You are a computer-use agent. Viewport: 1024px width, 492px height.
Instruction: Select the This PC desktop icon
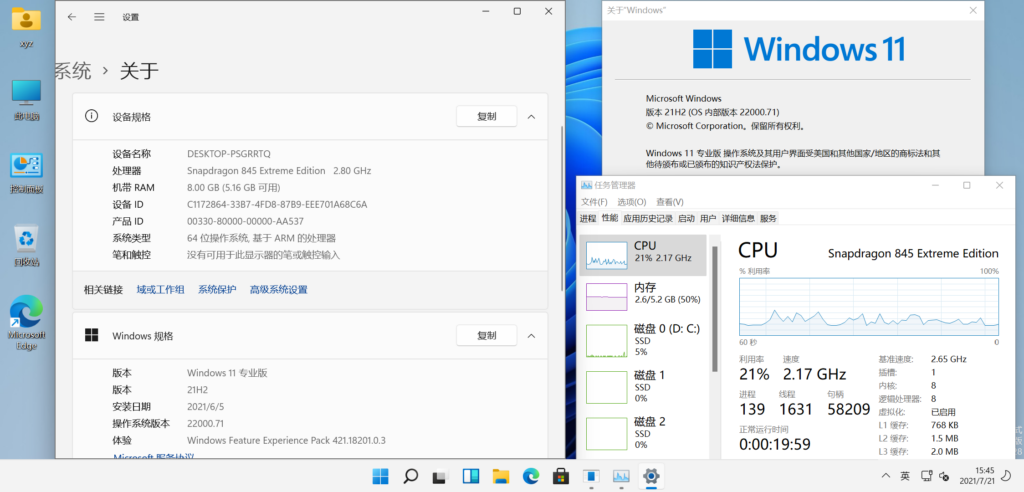pos(26,100)
